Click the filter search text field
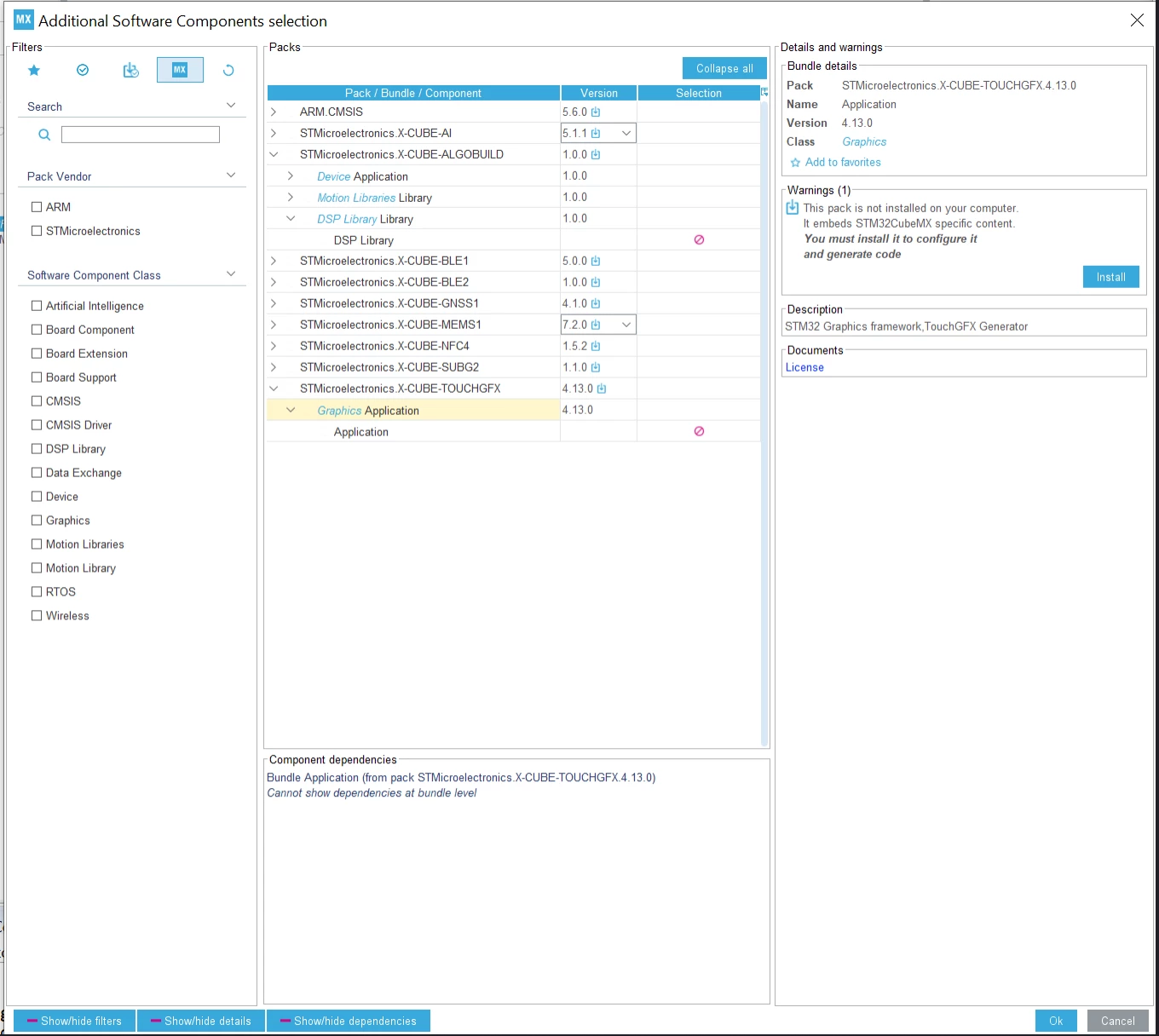Image resolution: width=1159 pixels, height=1036 pixels. pos(141,135)
